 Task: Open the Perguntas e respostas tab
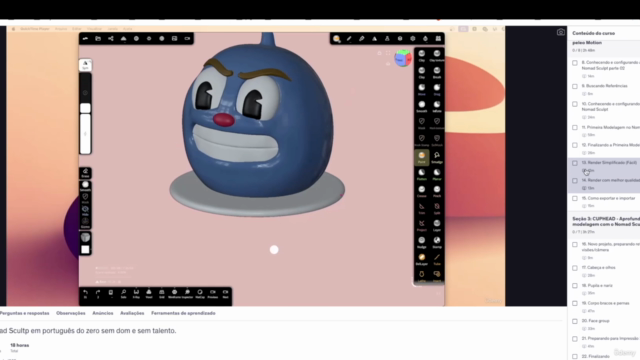24,313
